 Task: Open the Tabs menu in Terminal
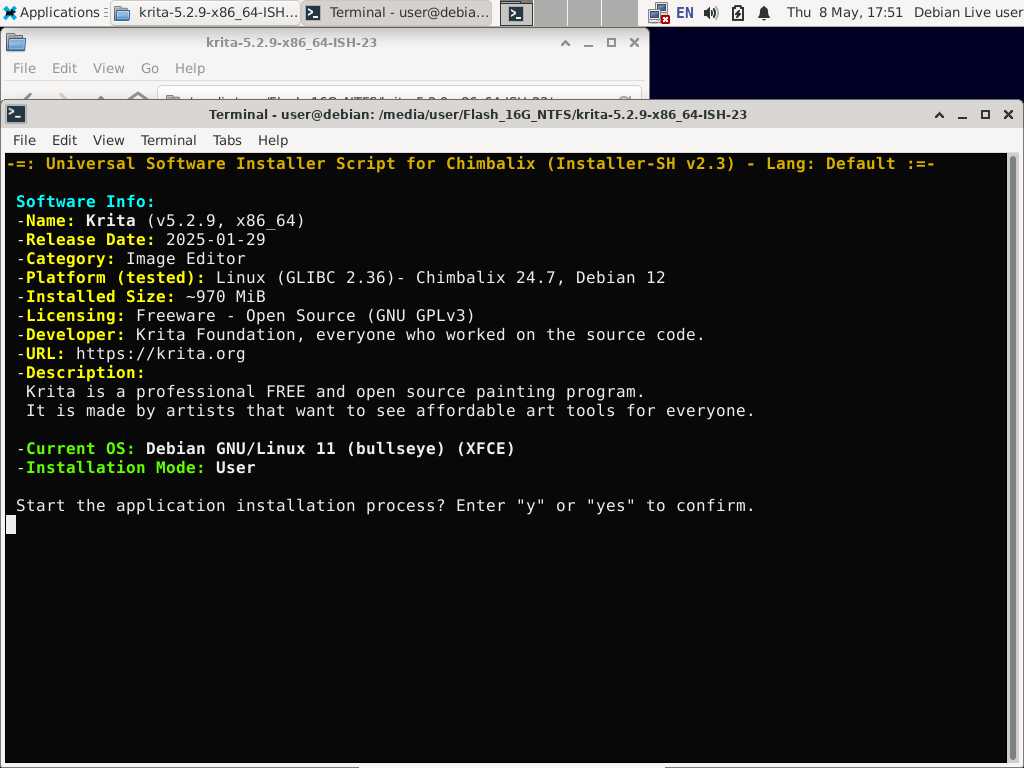tap(227, 140)
